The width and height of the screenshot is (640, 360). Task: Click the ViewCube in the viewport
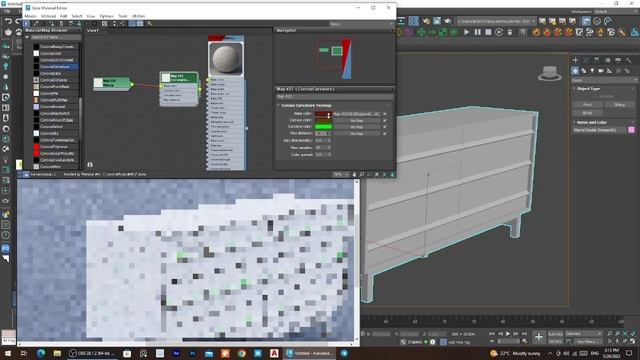click(x=549, y=74)
